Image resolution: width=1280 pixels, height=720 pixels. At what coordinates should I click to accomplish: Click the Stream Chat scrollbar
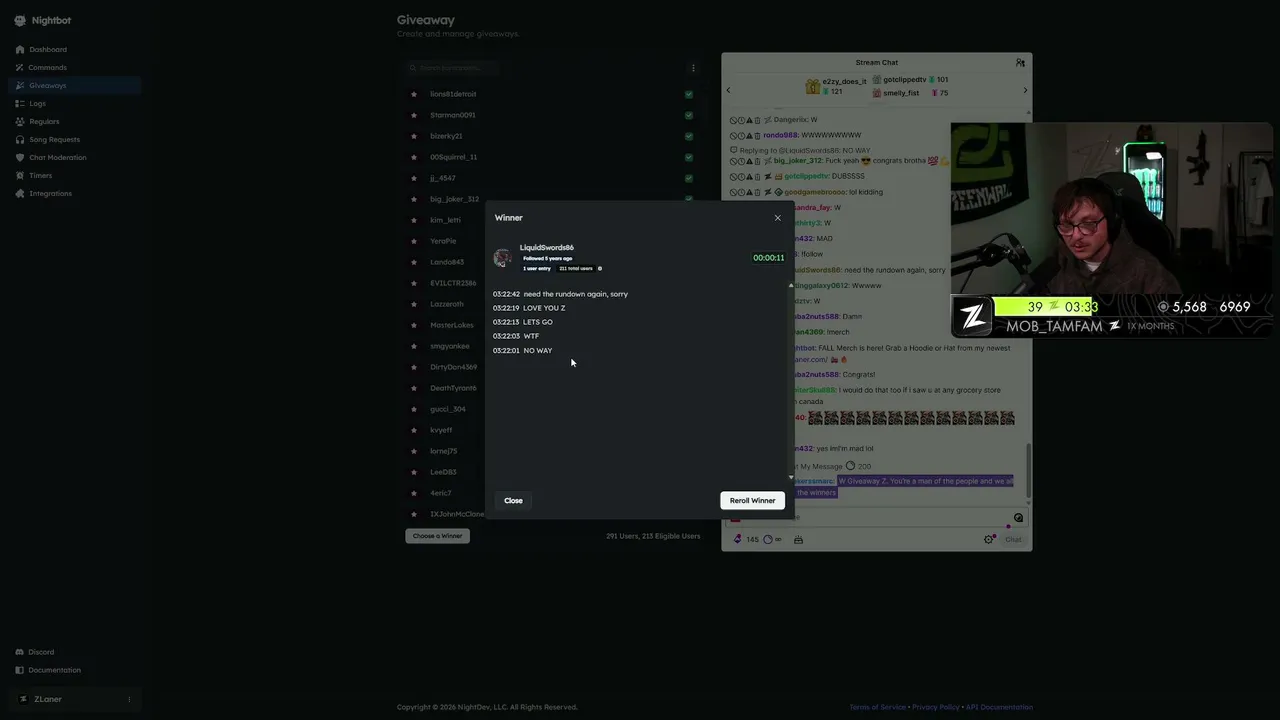[x=1028, y=470]
